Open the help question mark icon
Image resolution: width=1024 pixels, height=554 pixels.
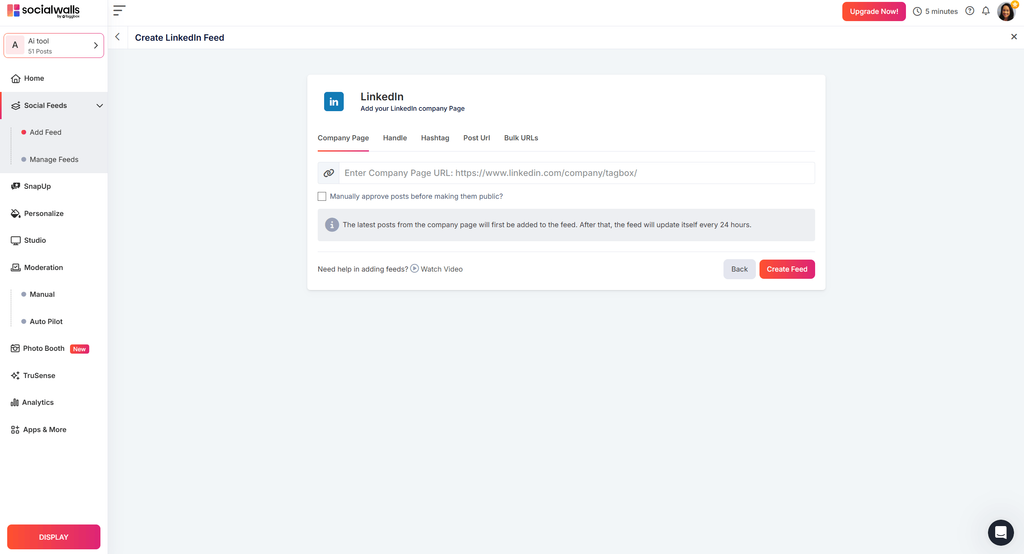point(970,11)
